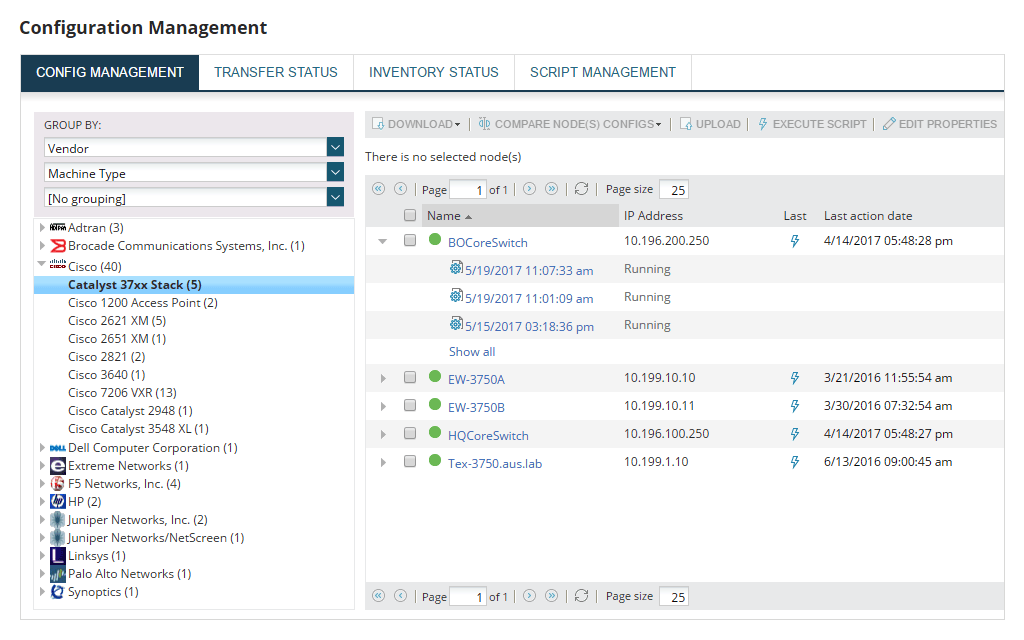Expand the Juniper Networks, Inc. tree node
Screen dimensions: 1024x640
[42, 520]
